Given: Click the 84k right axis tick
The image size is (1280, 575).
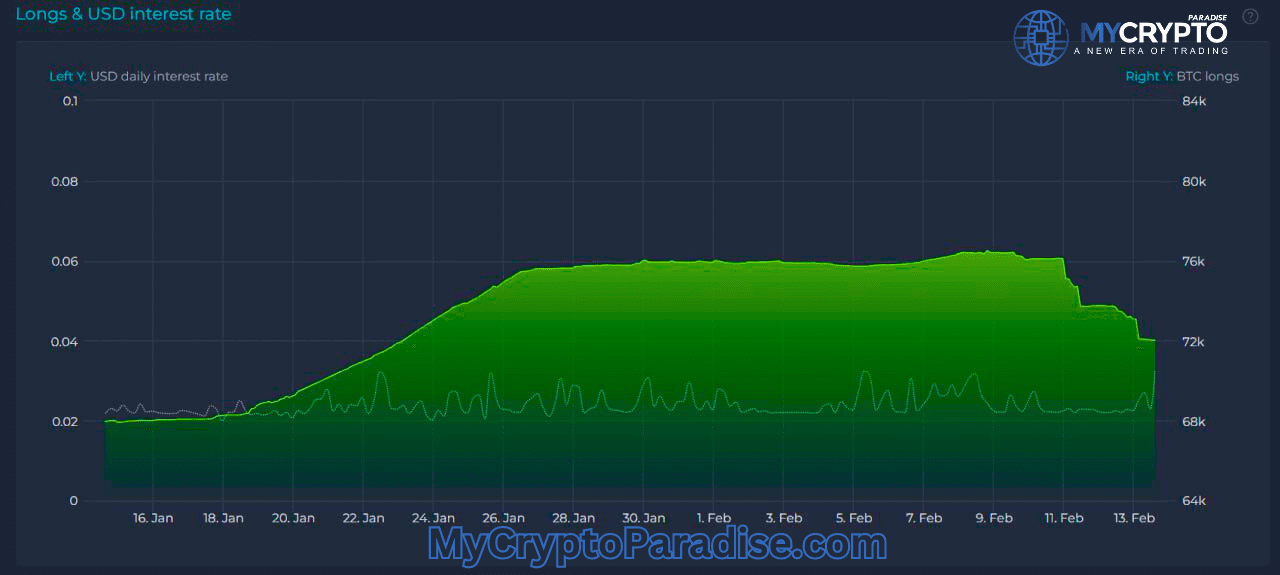Looking at the screenshot, I should pyautogui.click(x=1194, y=101).
